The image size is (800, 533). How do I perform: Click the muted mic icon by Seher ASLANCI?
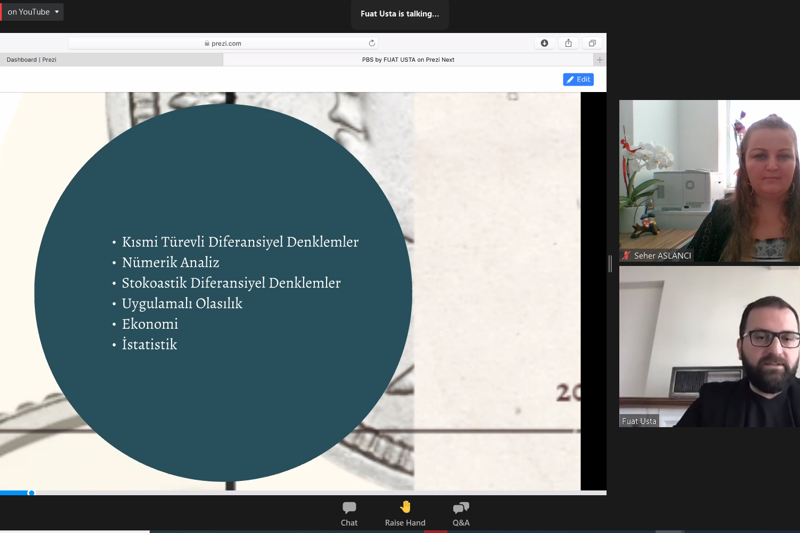point(626,256)
